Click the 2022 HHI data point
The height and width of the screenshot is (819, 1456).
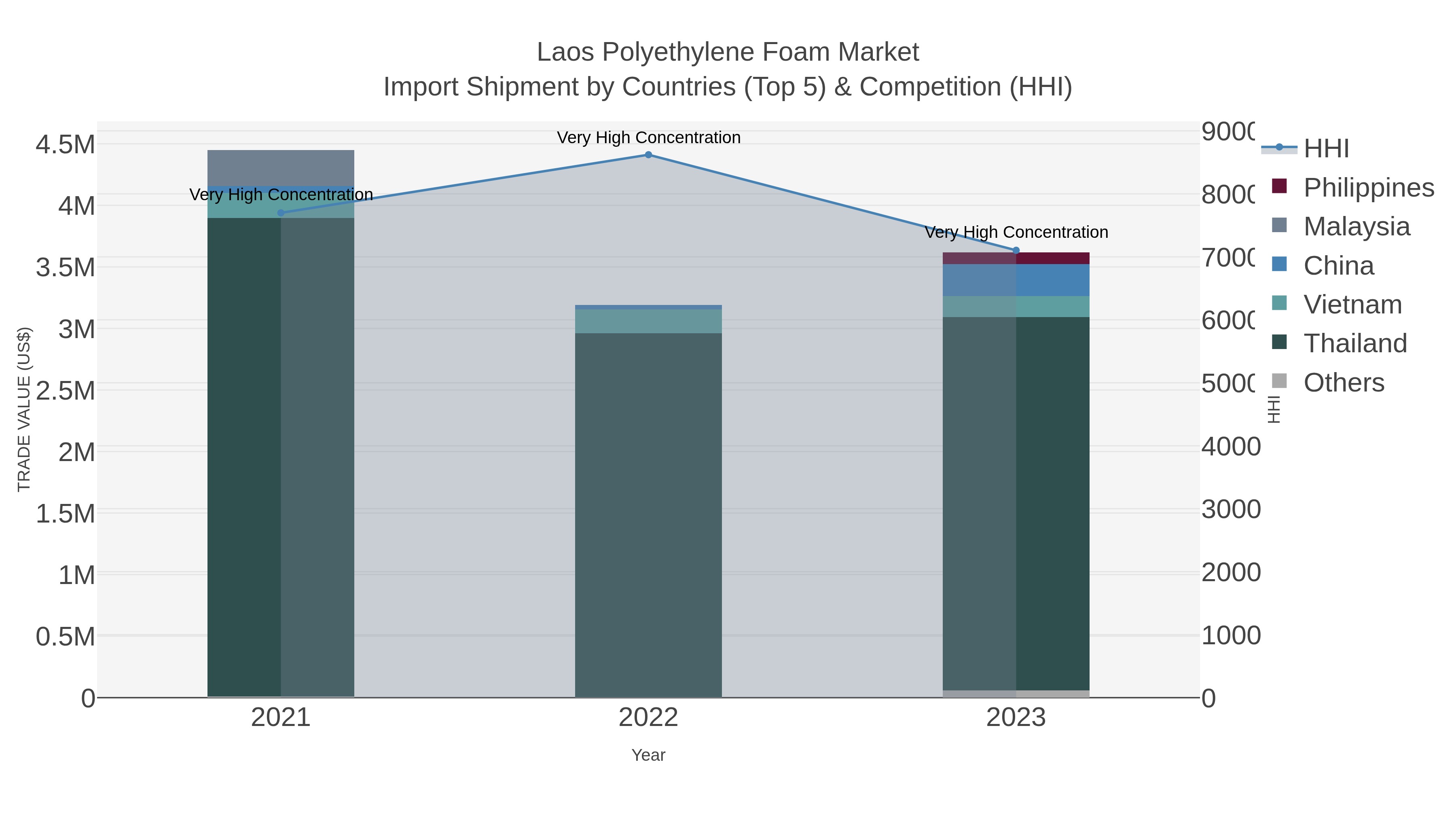[x=648, y=155]
